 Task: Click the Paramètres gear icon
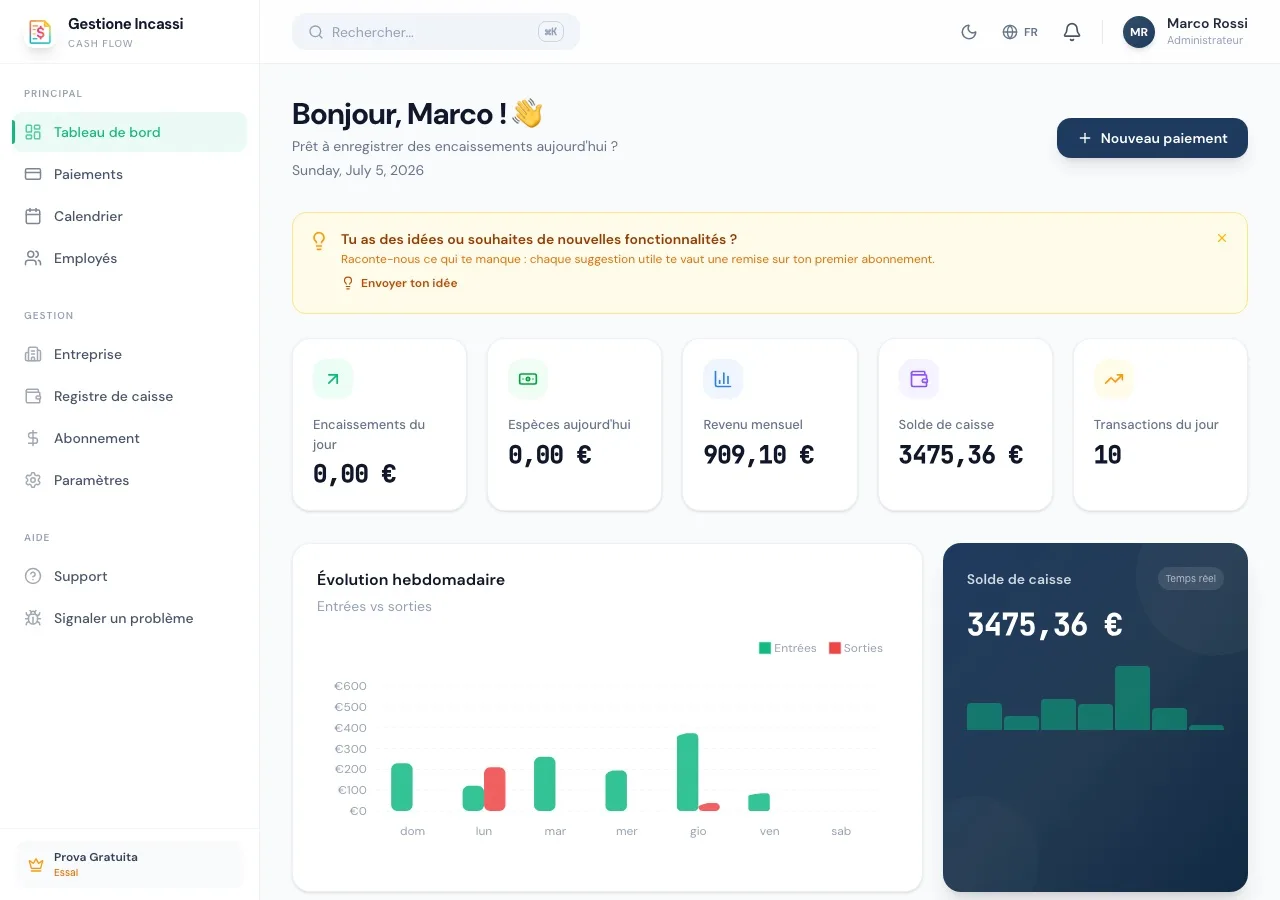click(33, 480)
